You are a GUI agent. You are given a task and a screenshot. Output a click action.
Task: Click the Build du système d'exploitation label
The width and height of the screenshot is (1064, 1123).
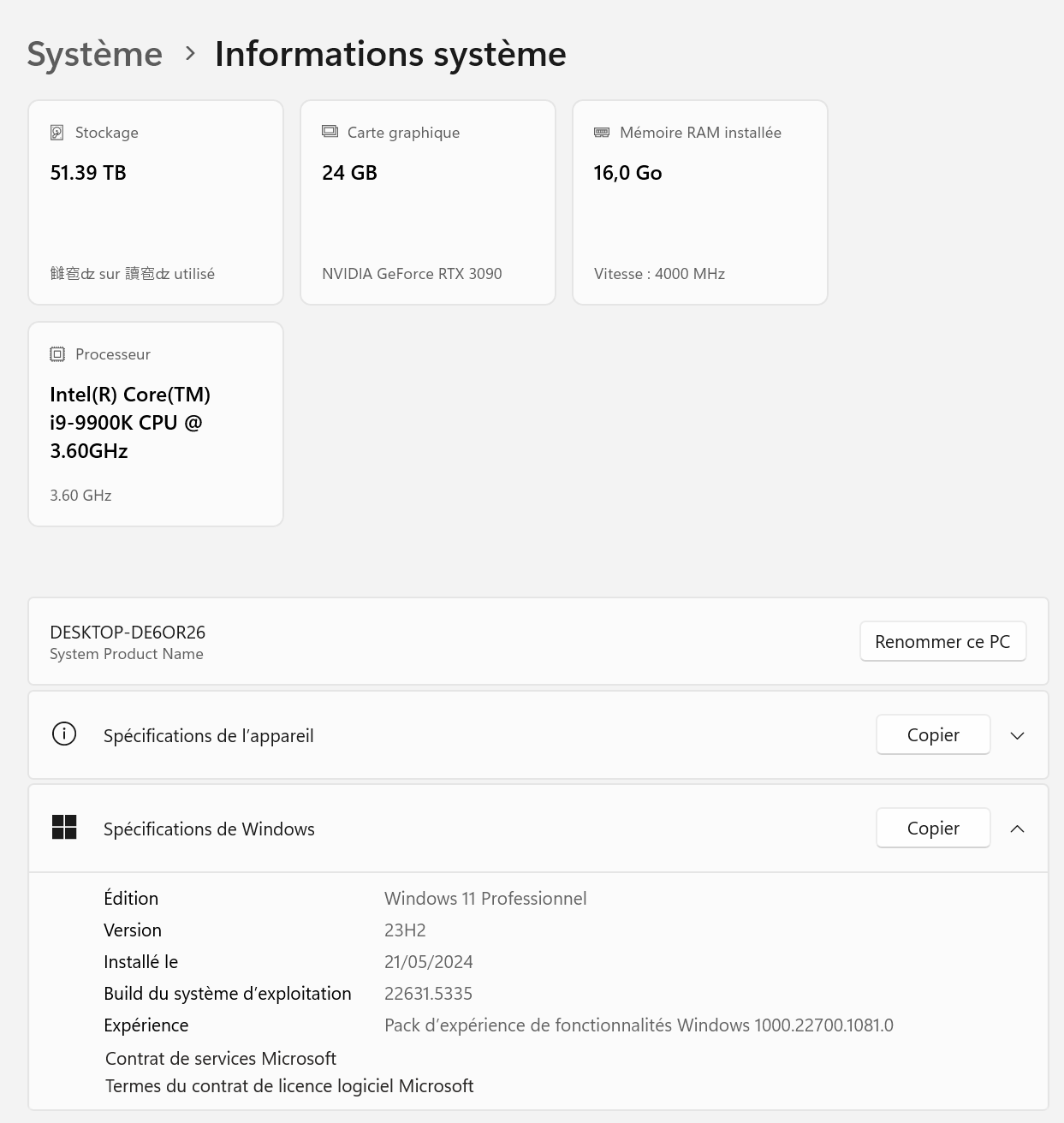pos(228,994)
